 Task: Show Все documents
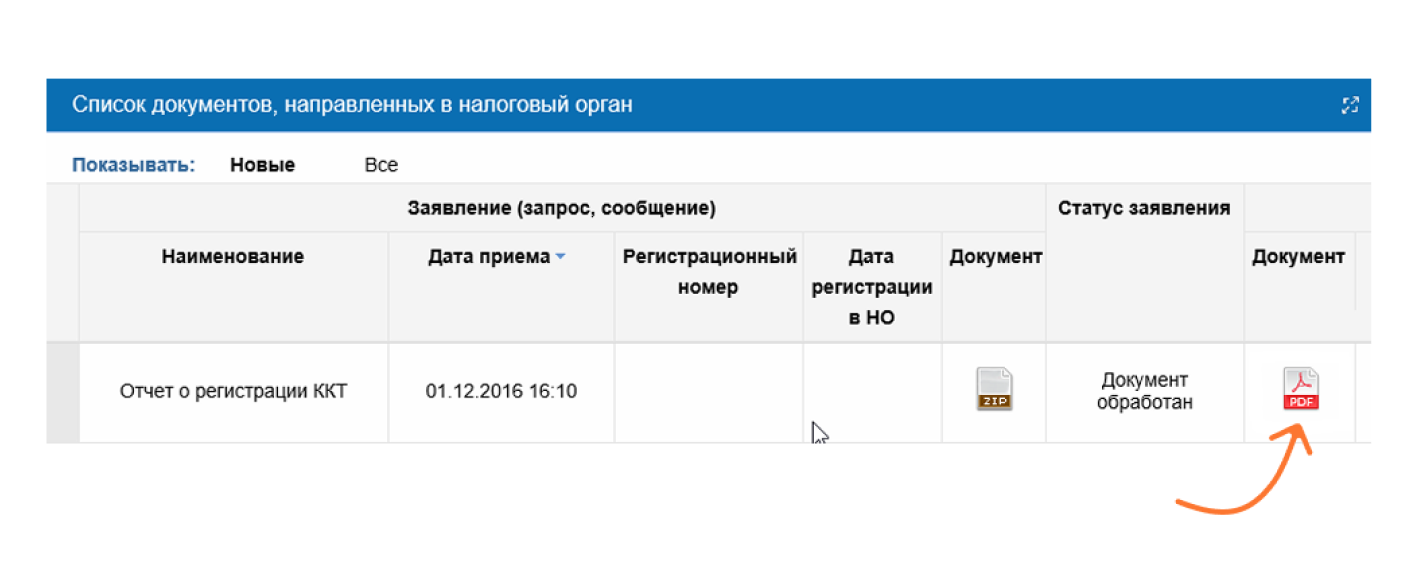pyautogui.click(x=381, y=165)
